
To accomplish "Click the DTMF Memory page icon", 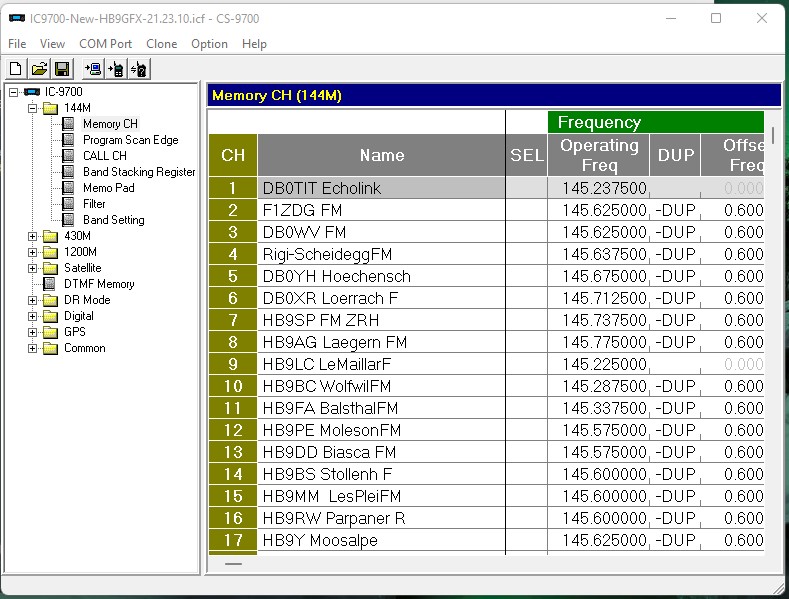I will tap(49, 284).
